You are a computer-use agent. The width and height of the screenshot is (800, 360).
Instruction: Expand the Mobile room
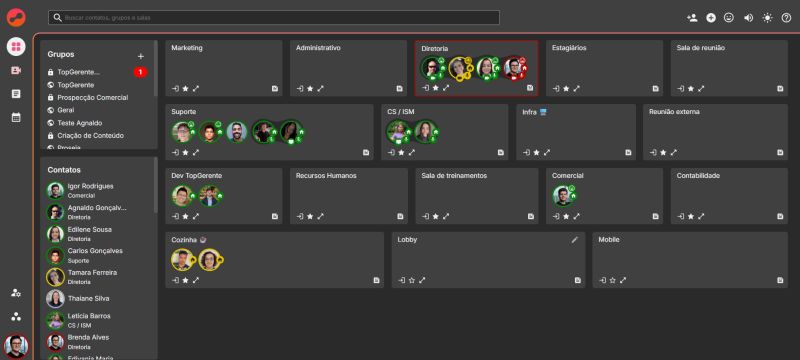(623, 280)
